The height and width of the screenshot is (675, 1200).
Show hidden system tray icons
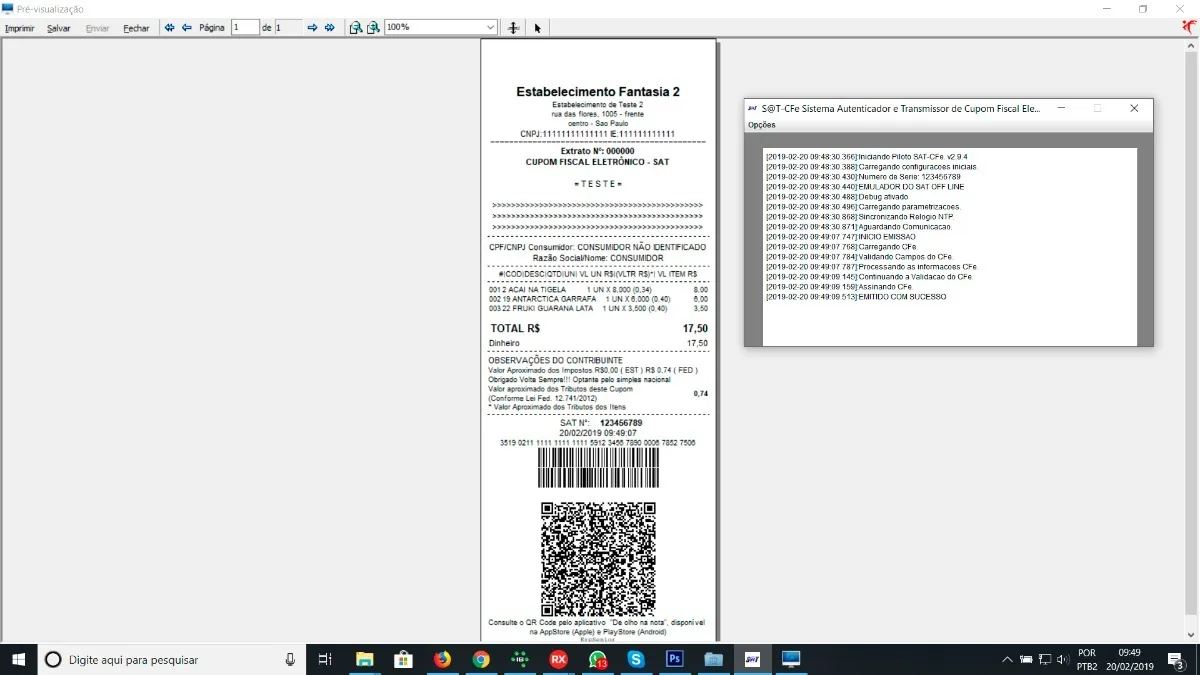1006,660
